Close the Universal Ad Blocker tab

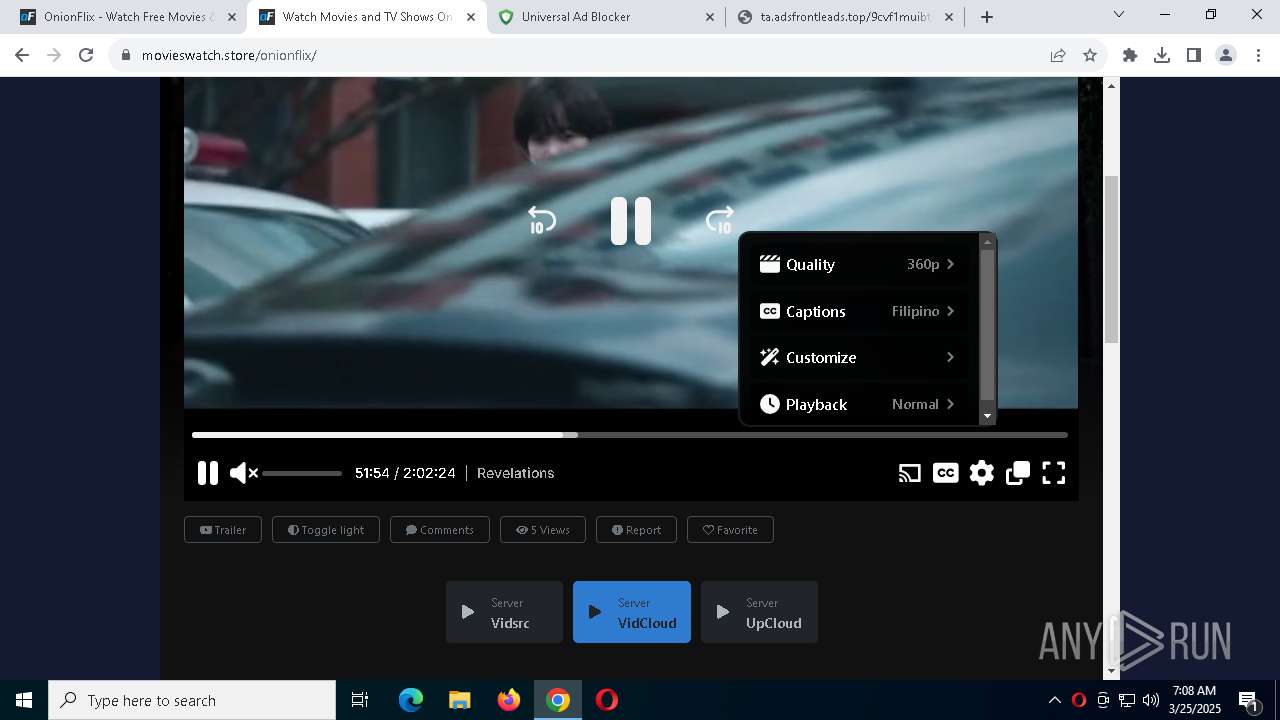pos(710,17)
